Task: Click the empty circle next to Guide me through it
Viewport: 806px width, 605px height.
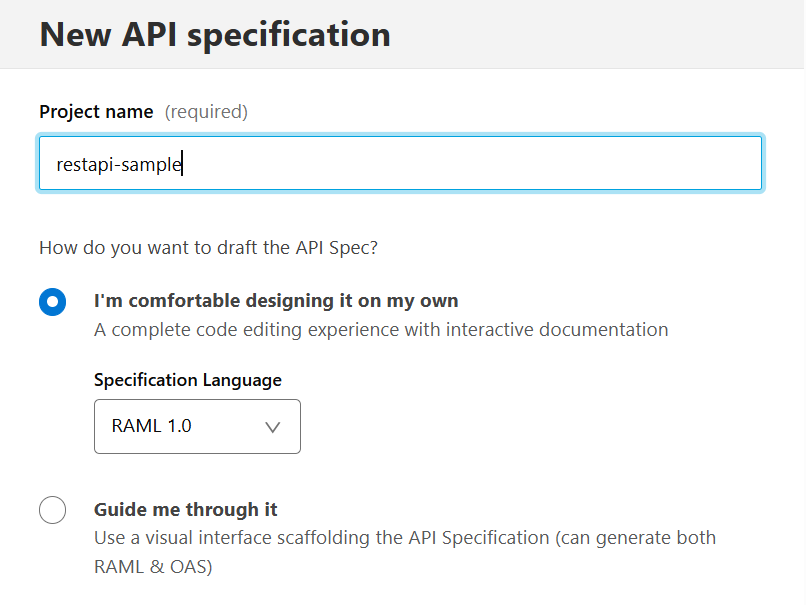Action: (52, 510)
